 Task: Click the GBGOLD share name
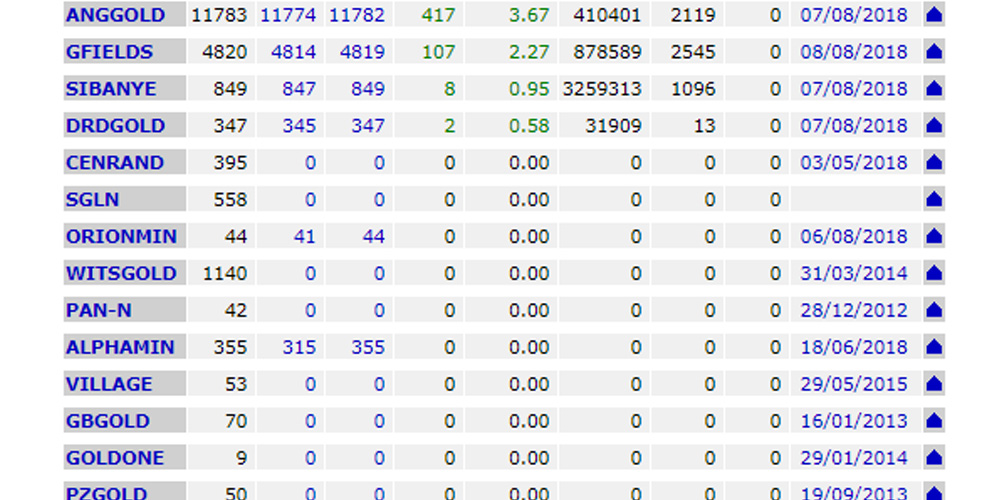pos(107,422)
